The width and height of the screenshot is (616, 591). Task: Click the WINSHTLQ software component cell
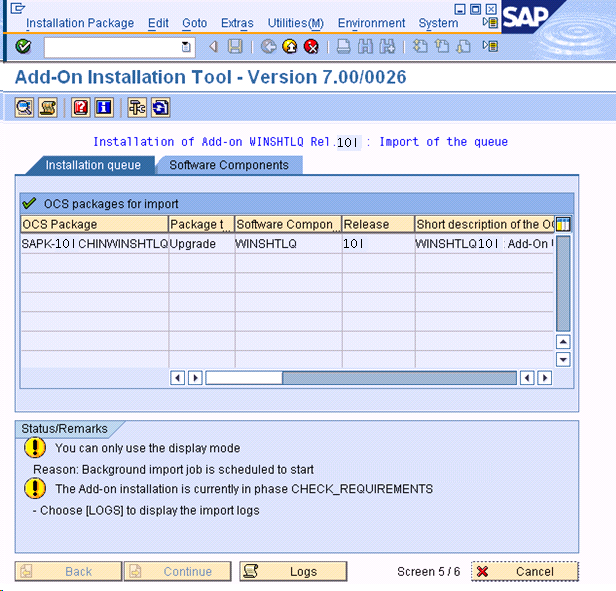288,244
